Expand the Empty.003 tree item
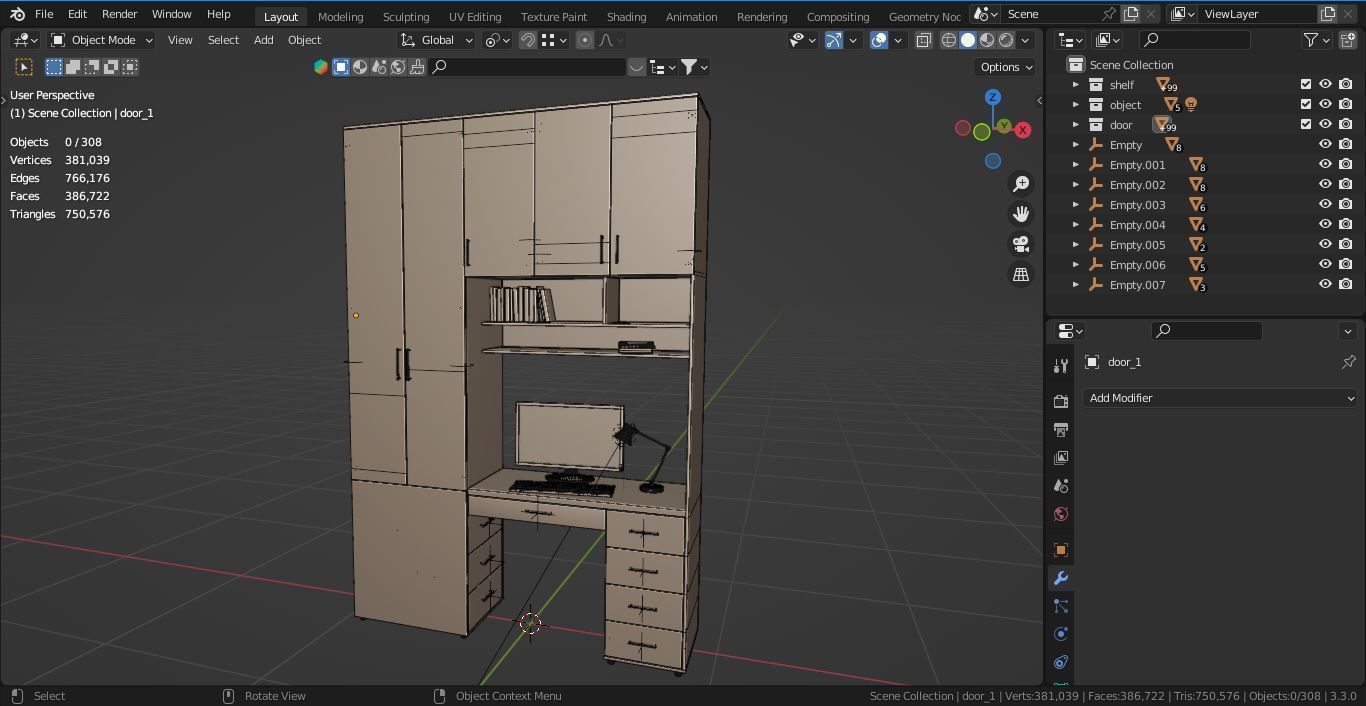The image size is (1366, 706). [1076, 205]
